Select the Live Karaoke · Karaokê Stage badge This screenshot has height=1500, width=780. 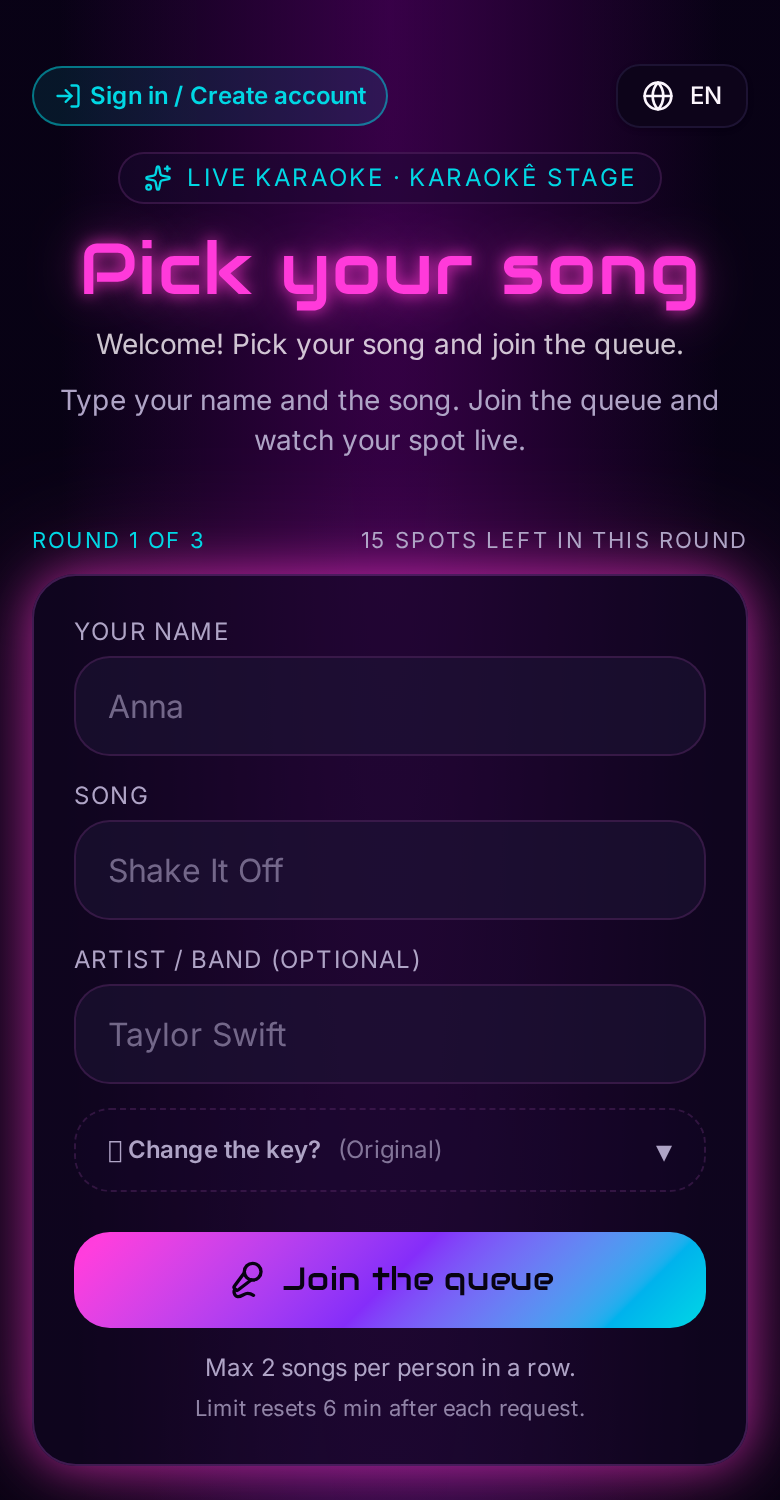[x=390, y=178]
